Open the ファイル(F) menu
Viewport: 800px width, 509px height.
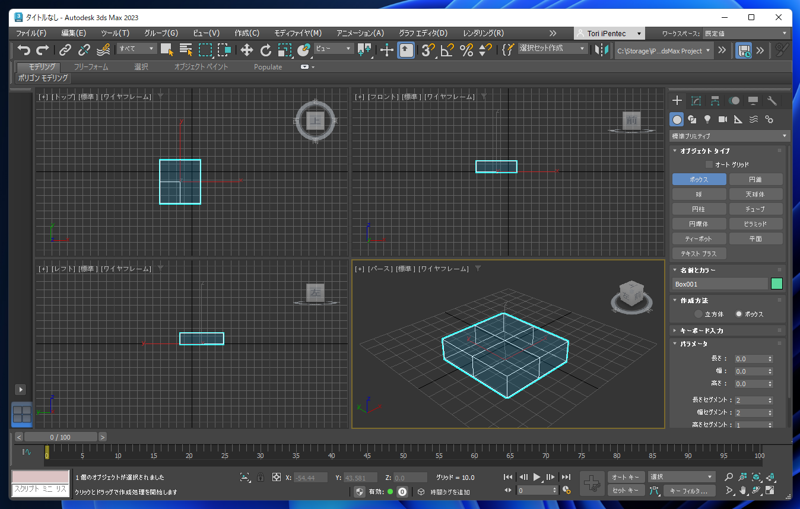click(31, 33)
